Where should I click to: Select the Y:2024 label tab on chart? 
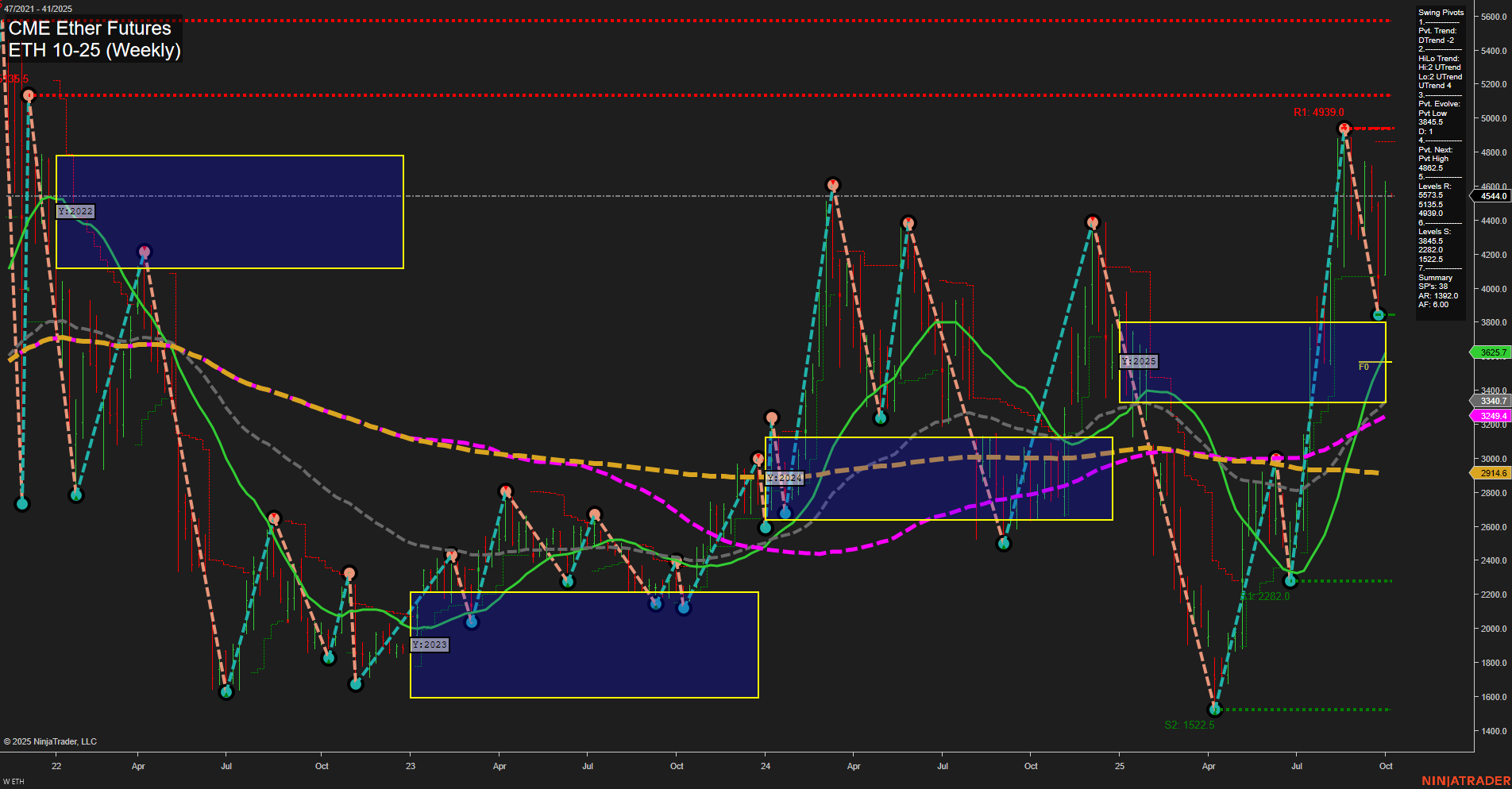(x=784, y=478)
